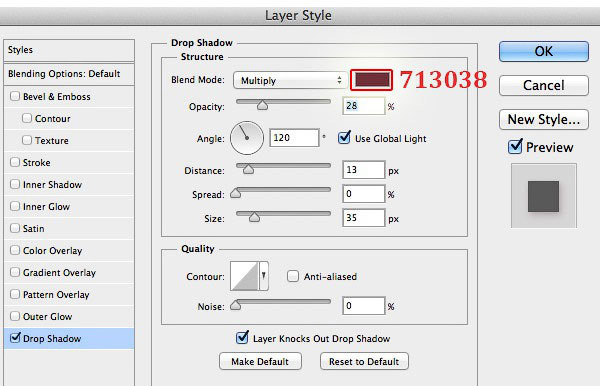Click the Angle dial control
This screenshot has height=386, width=600.
click(247, 138)
